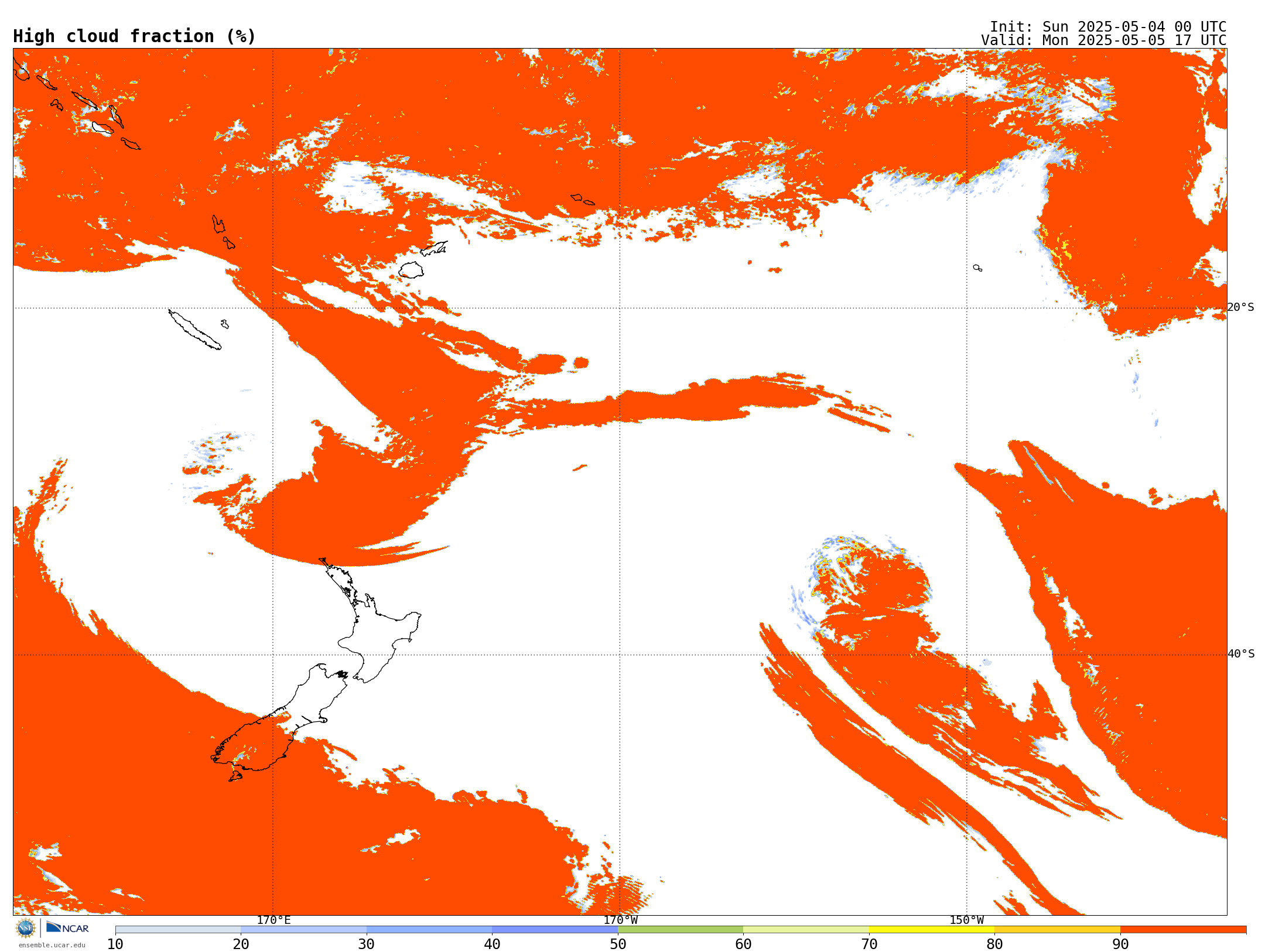This screenshot has width=1265, height=952.
Task: Click the bright yellow 70-80 colorbar segment
Action: coord(932,930)
